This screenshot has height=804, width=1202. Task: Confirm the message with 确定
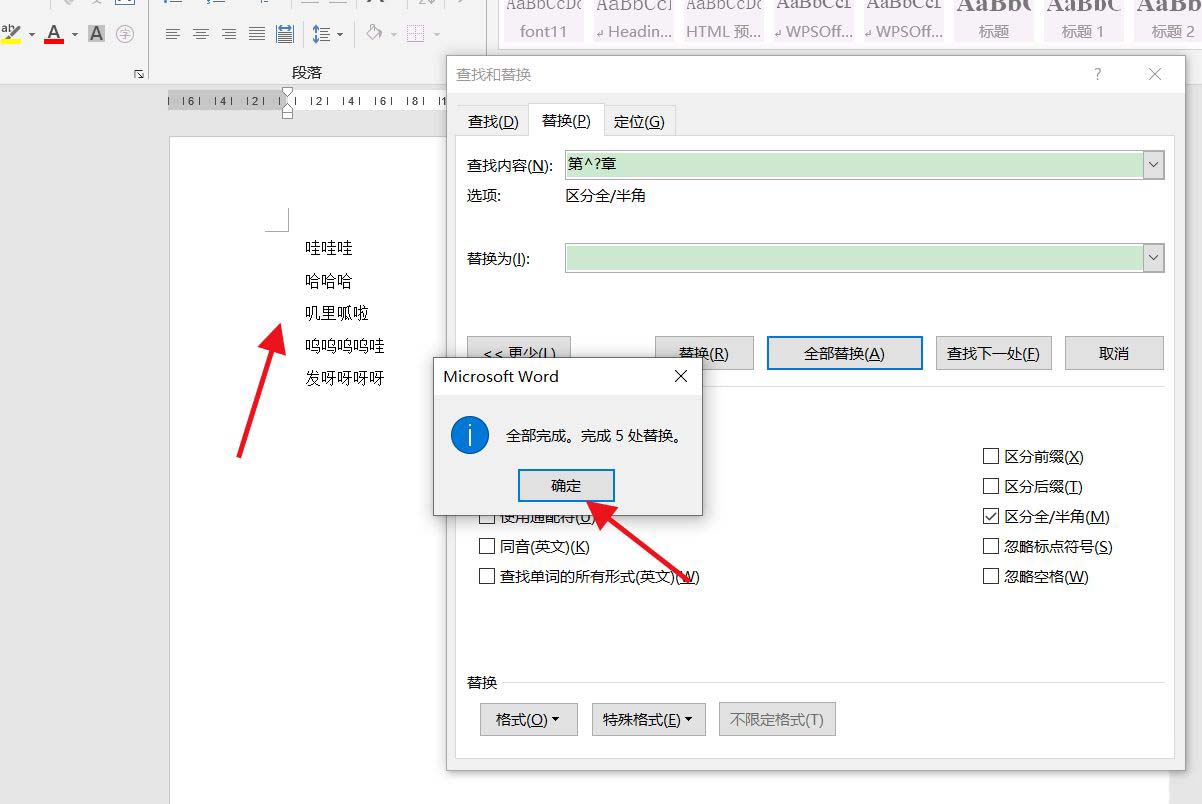click(x=566, y=486)
